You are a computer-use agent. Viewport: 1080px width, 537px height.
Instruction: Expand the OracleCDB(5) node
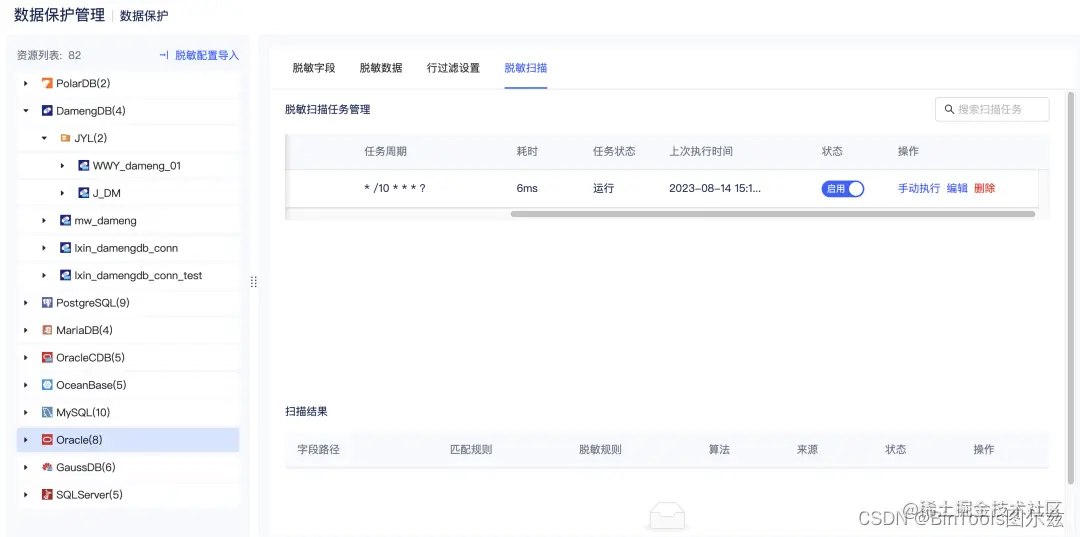point(25,358)
